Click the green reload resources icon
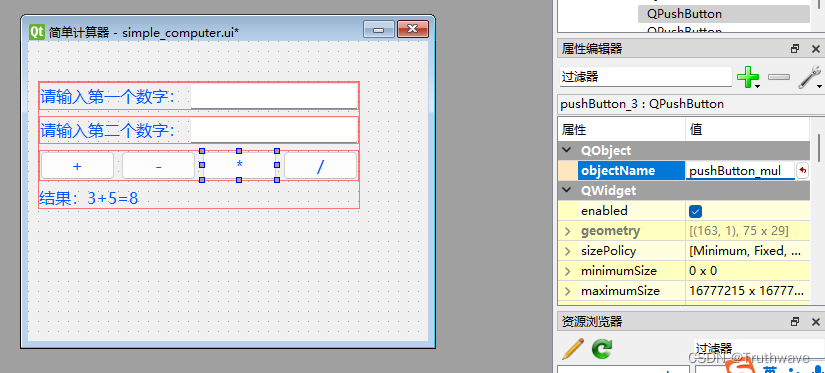Image resolution: width=825 pixels, height=373 pixels. 602,349
